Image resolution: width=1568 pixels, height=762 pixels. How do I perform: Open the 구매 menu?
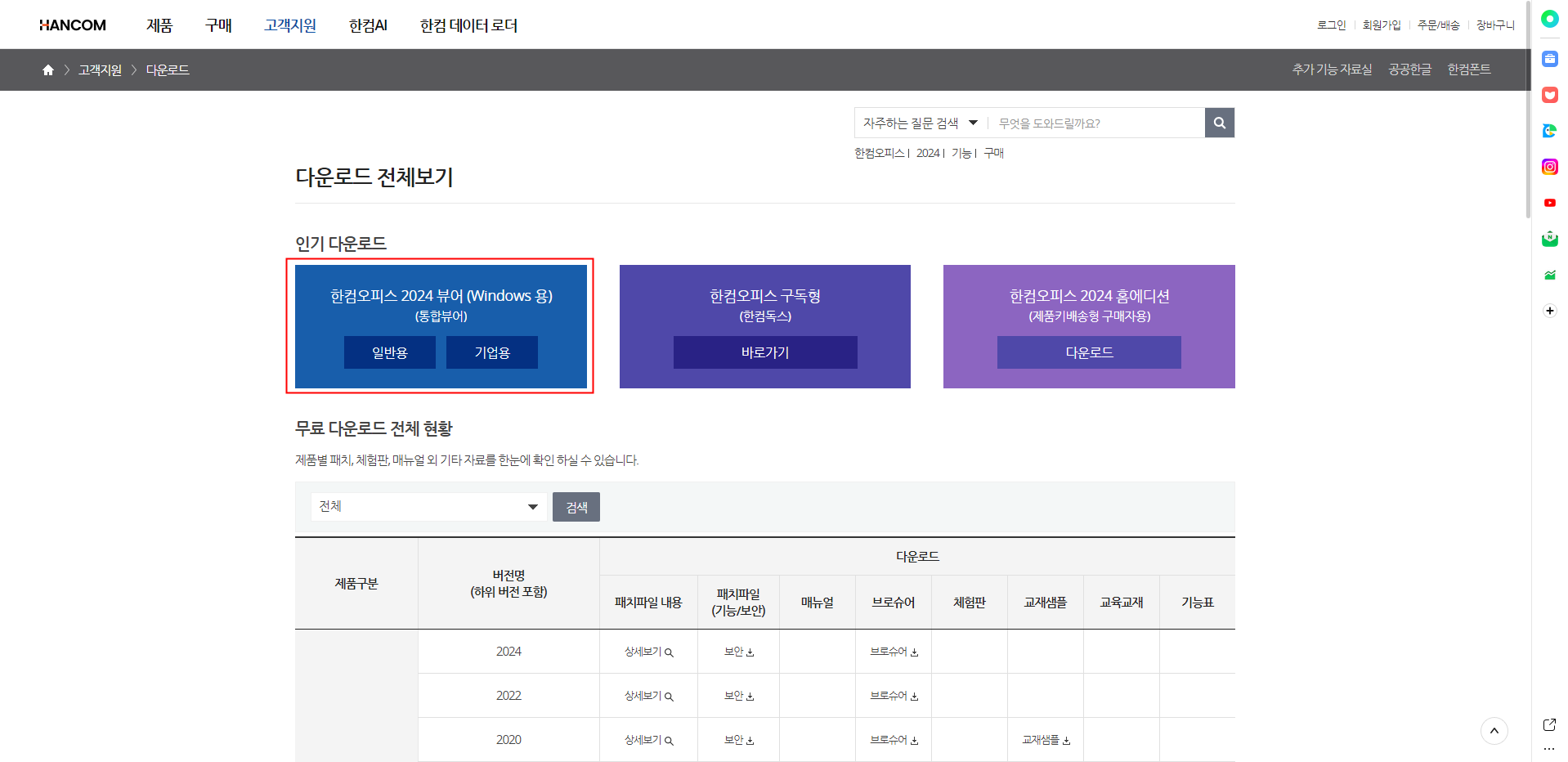(218, 25)
